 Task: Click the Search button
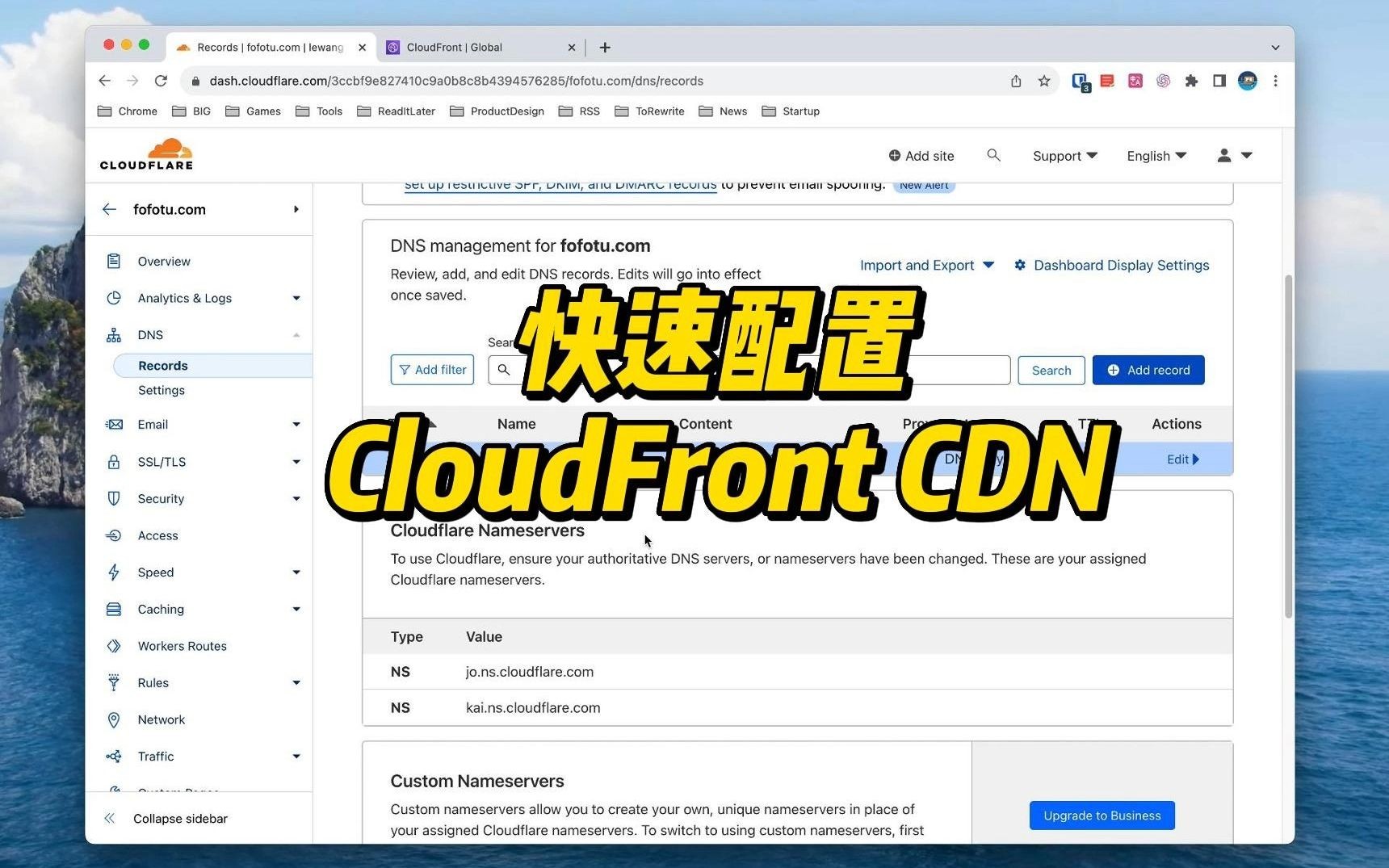1051,370
